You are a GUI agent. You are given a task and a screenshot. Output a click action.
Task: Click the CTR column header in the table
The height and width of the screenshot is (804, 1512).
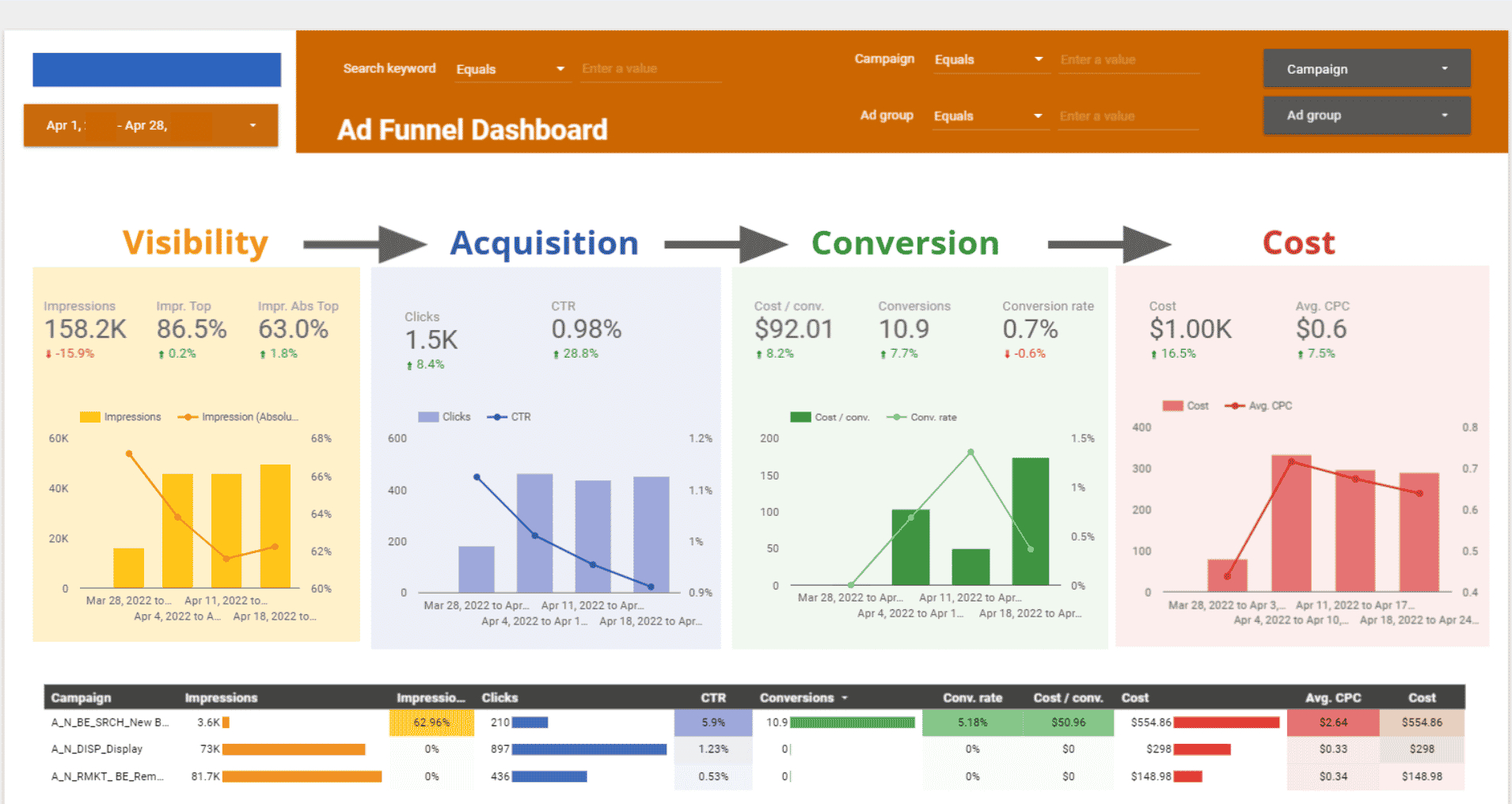tap(712, 697)
